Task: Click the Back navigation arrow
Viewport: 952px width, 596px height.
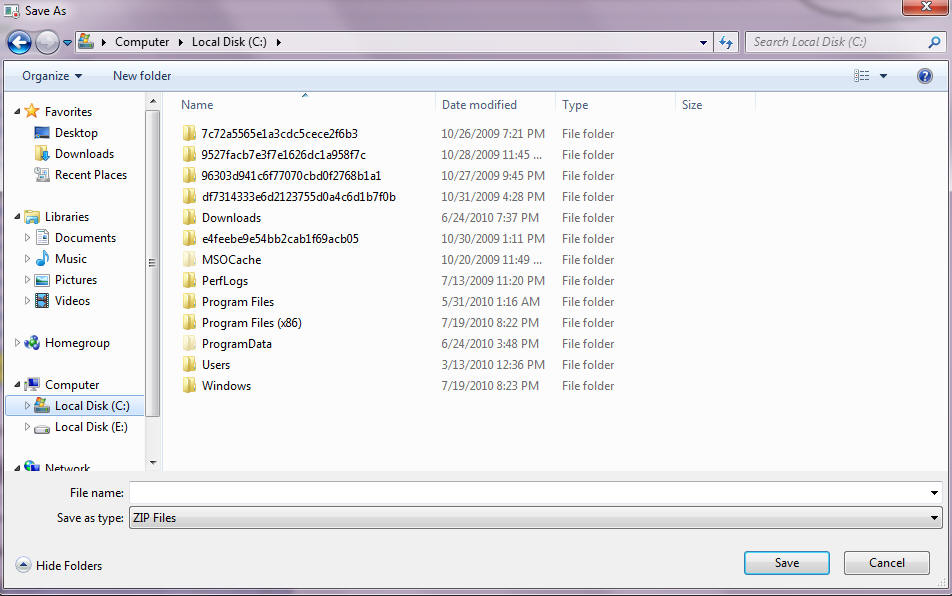Action: (x=19, y=42)
